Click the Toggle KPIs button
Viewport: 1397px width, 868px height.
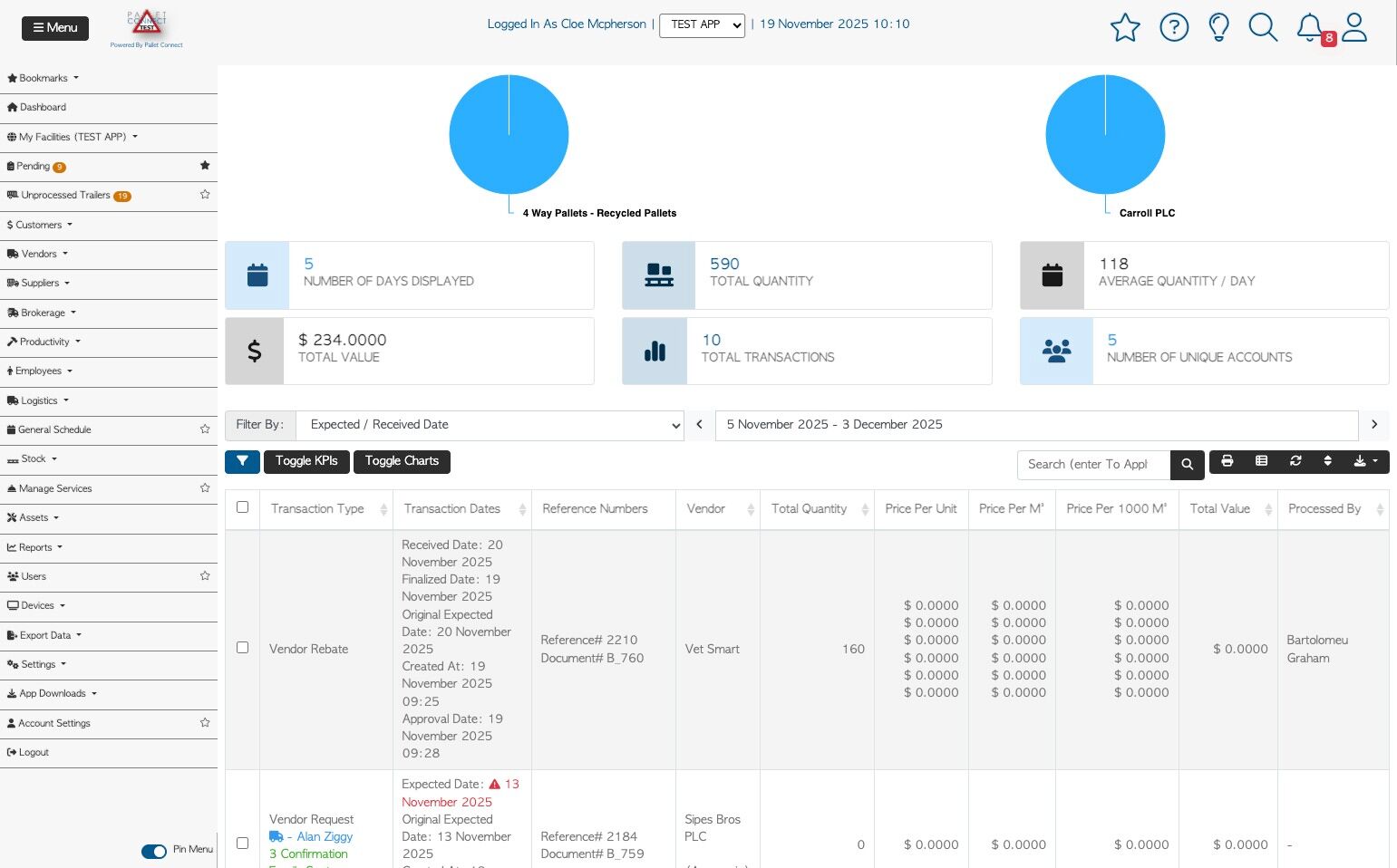coord(306,461)
